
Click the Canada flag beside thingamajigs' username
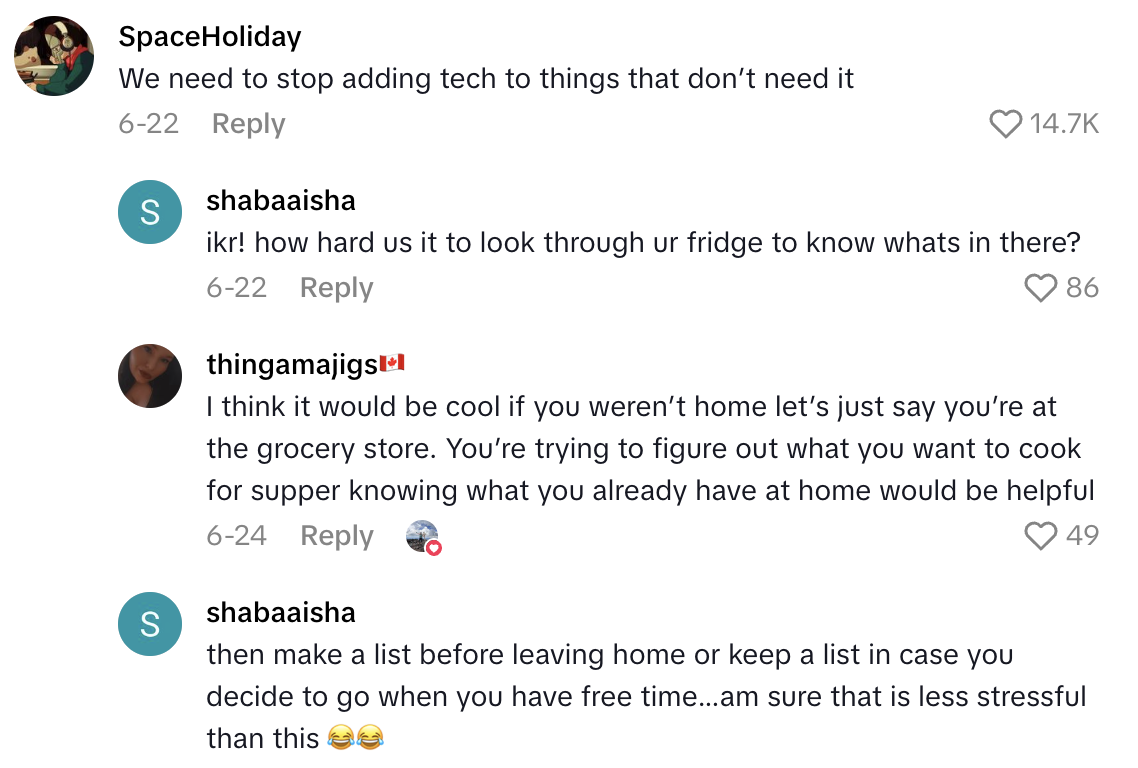[390, 363]
